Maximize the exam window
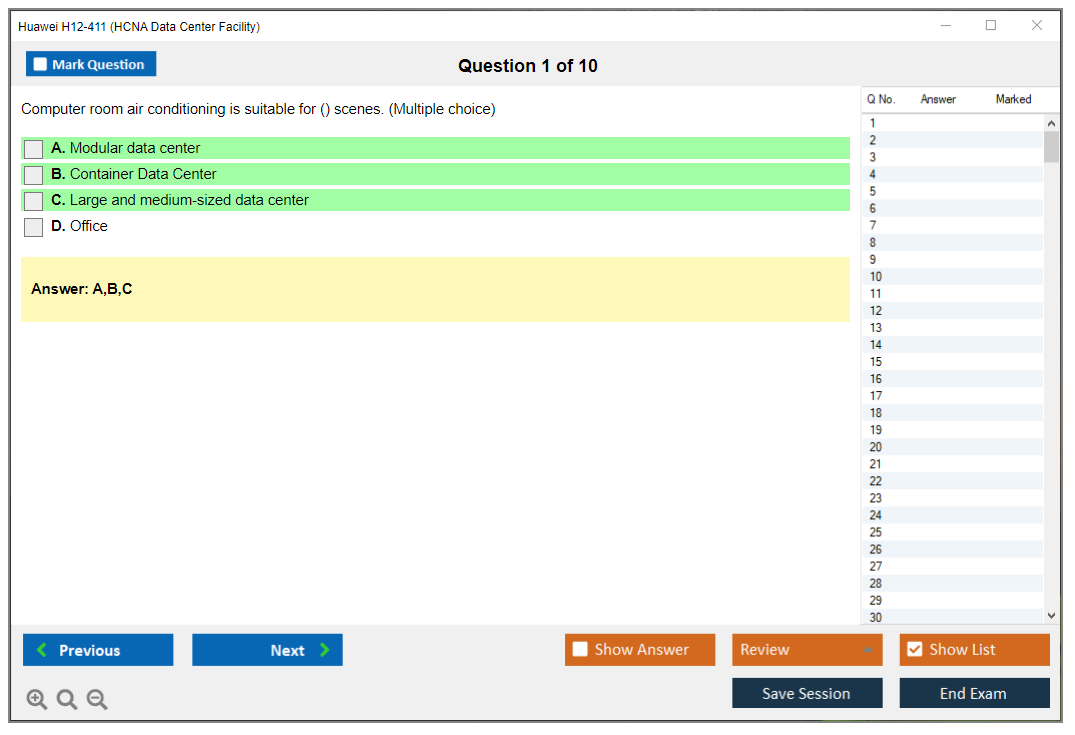 [x=991, y=26]
